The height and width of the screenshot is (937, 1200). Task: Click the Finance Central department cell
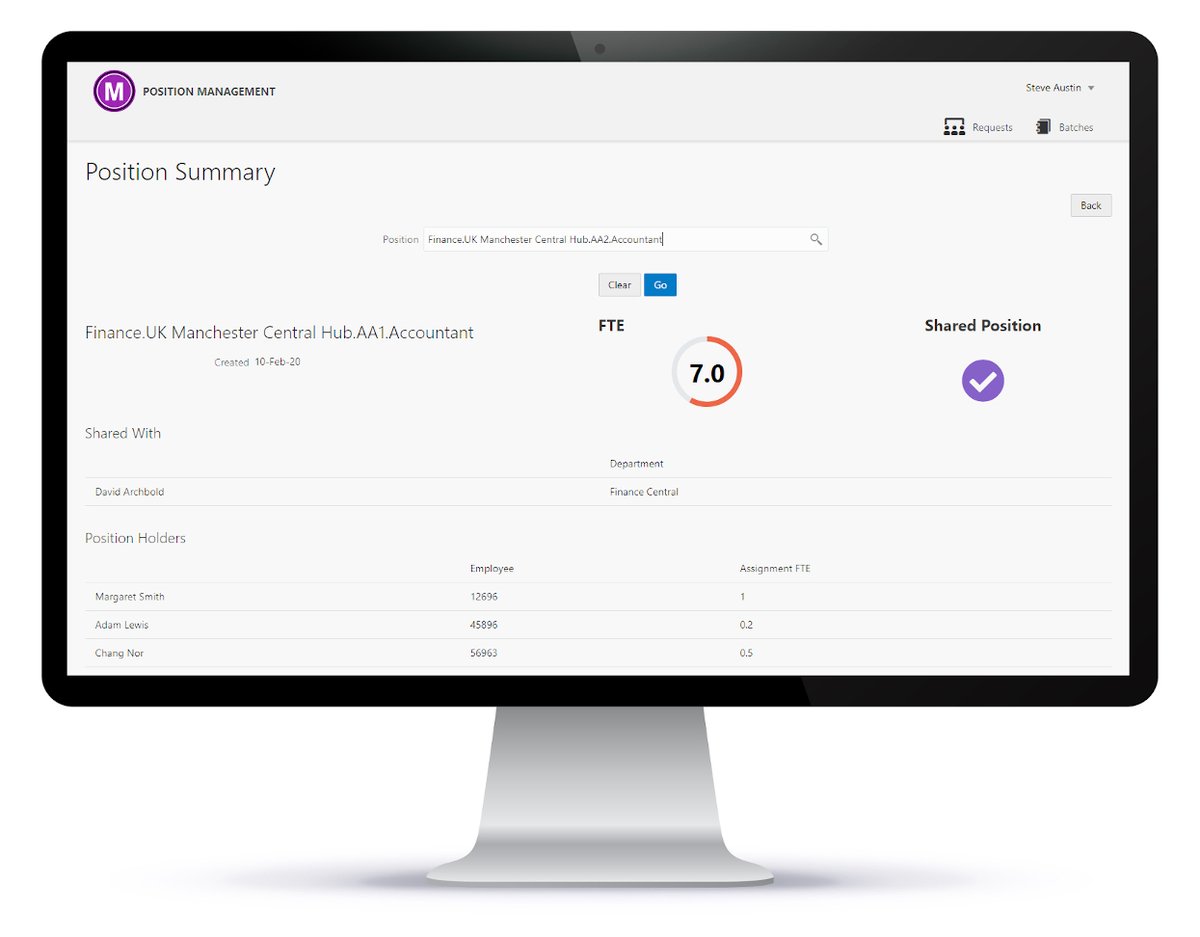[644, 492]
